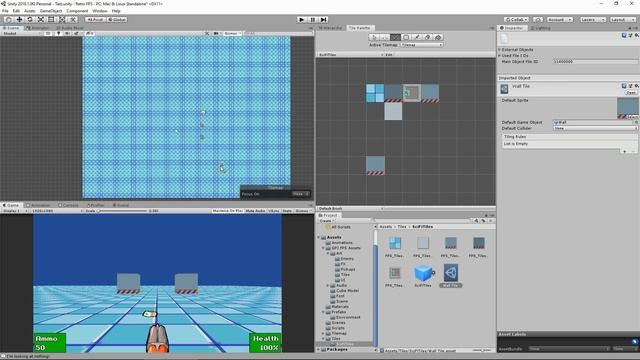The height and width of the screenshot is (360, 640).
Task: Select the Hand tool in toolbar
Action: click(8, 20)
